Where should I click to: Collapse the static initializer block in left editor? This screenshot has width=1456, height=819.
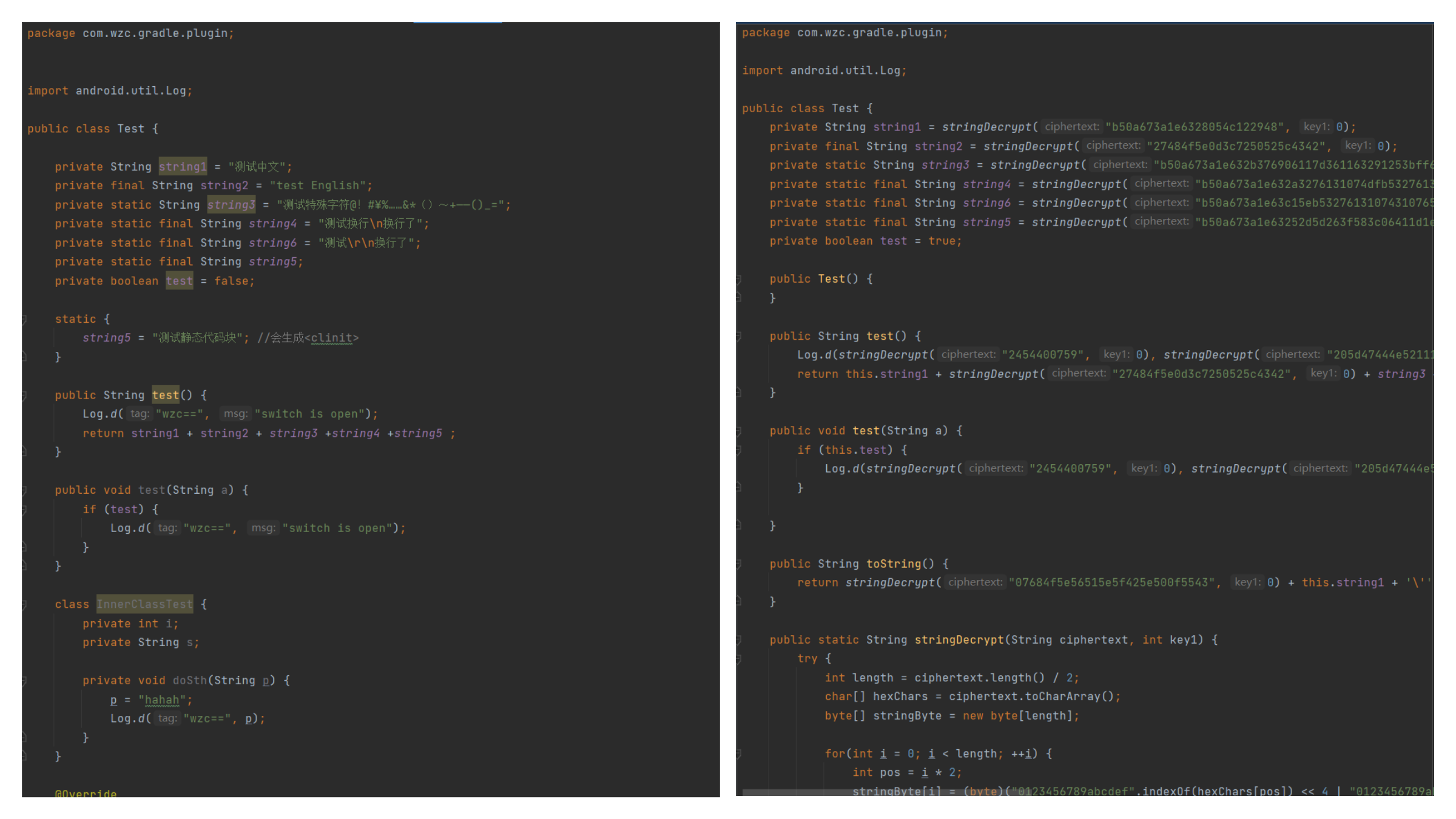tap(24, 319)
